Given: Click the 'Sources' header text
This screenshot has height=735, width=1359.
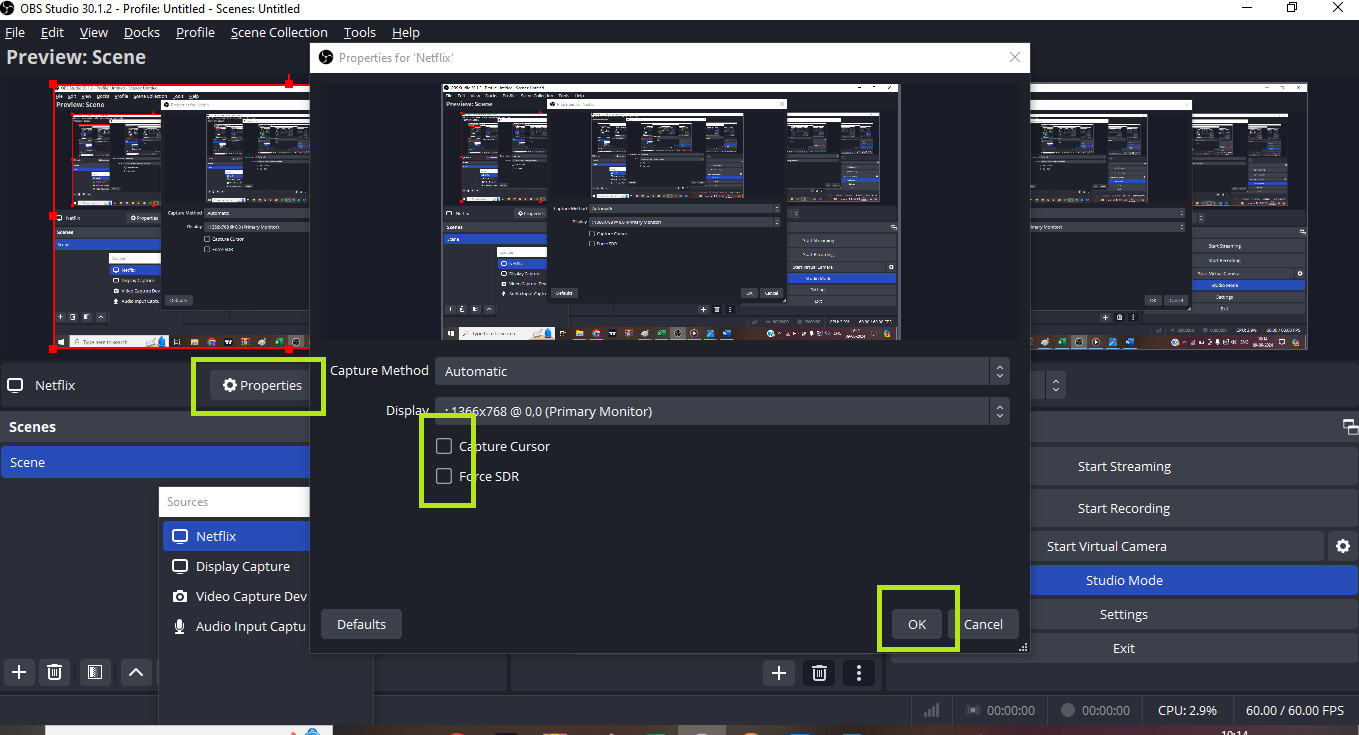Looking at the screenshot, I should click(x=188, y=502).
